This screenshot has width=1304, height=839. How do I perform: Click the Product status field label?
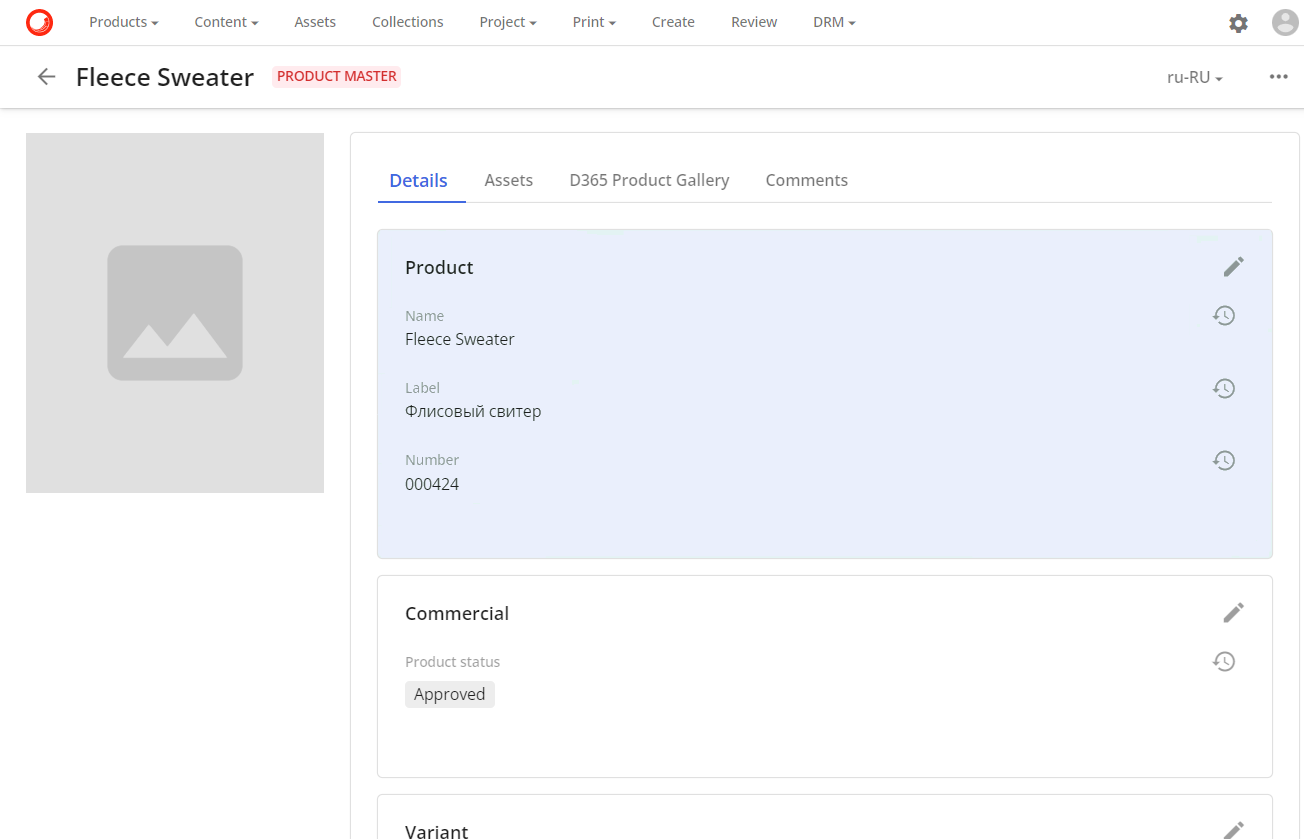(453, 662)
